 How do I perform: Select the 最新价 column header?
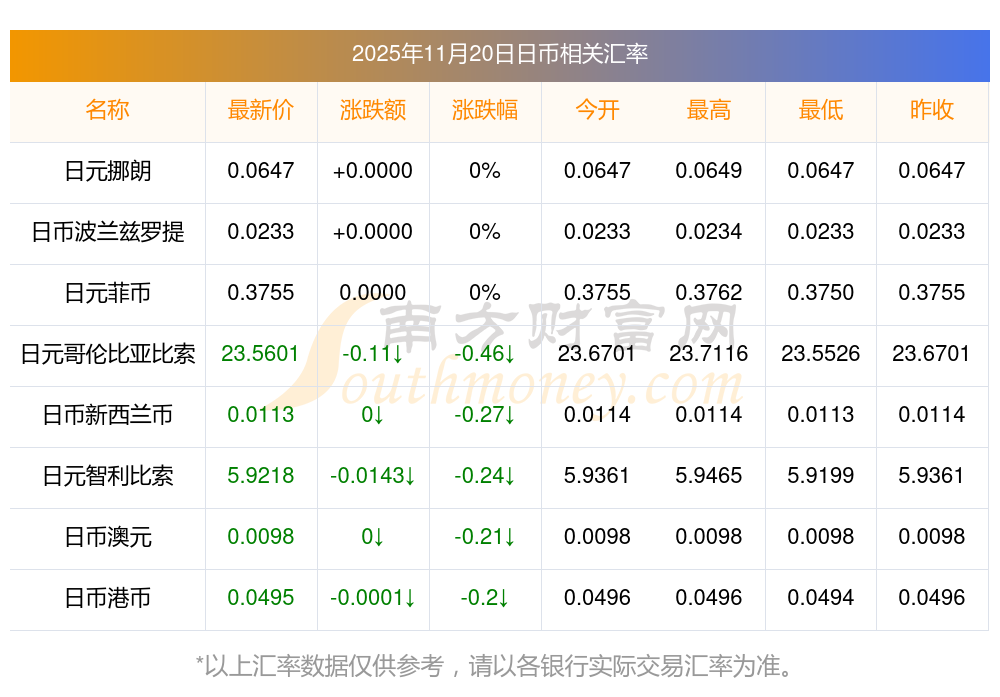pos(261,110)
